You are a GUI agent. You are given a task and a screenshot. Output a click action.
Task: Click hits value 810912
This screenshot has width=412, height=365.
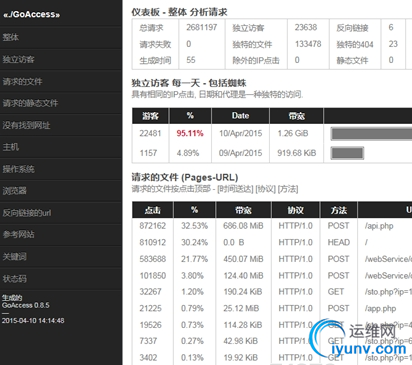(153, 242)
